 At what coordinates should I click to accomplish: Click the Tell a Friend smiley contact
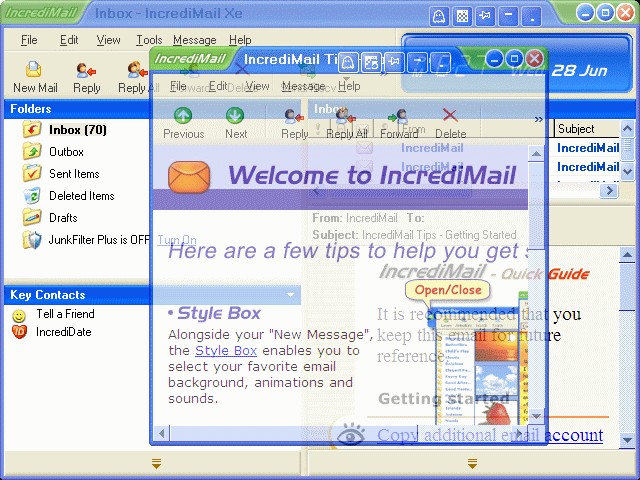point(19,316)
